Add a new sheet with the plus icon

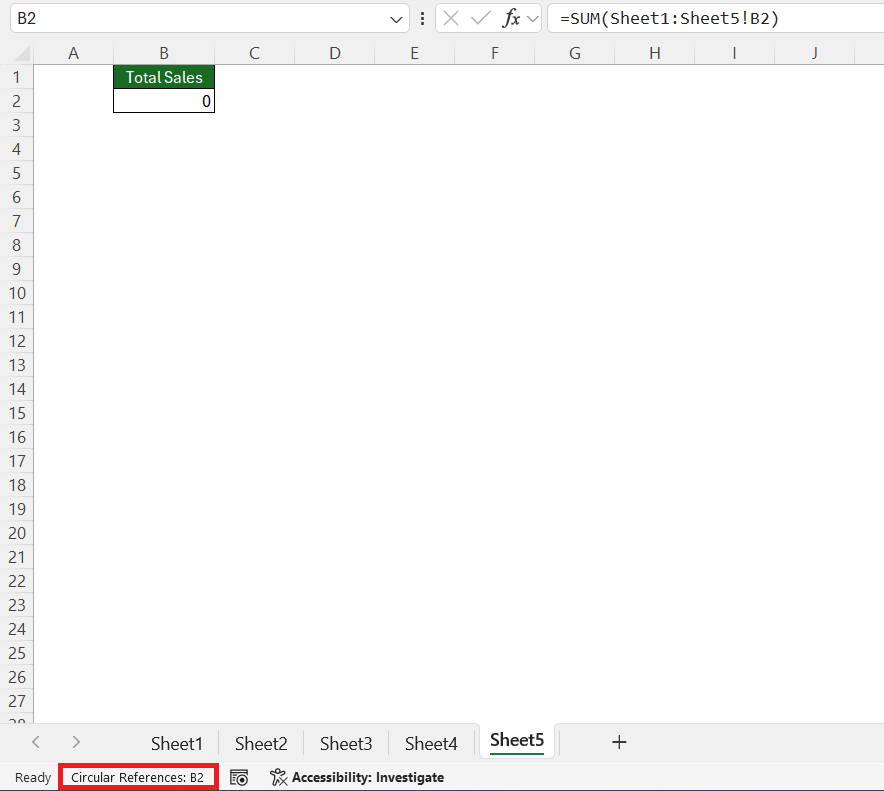(x=619, y=742)
